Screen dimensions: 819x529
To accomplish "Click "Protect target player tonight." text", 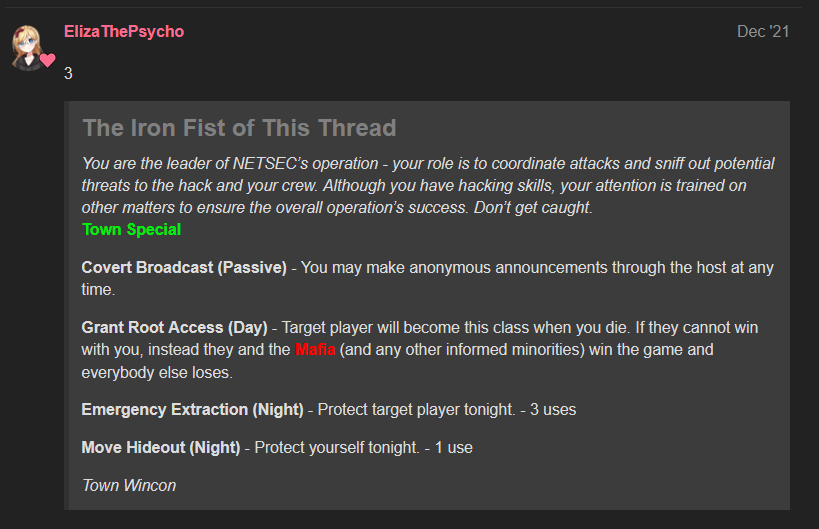I will pyautogui.click(x=416, y=409).
